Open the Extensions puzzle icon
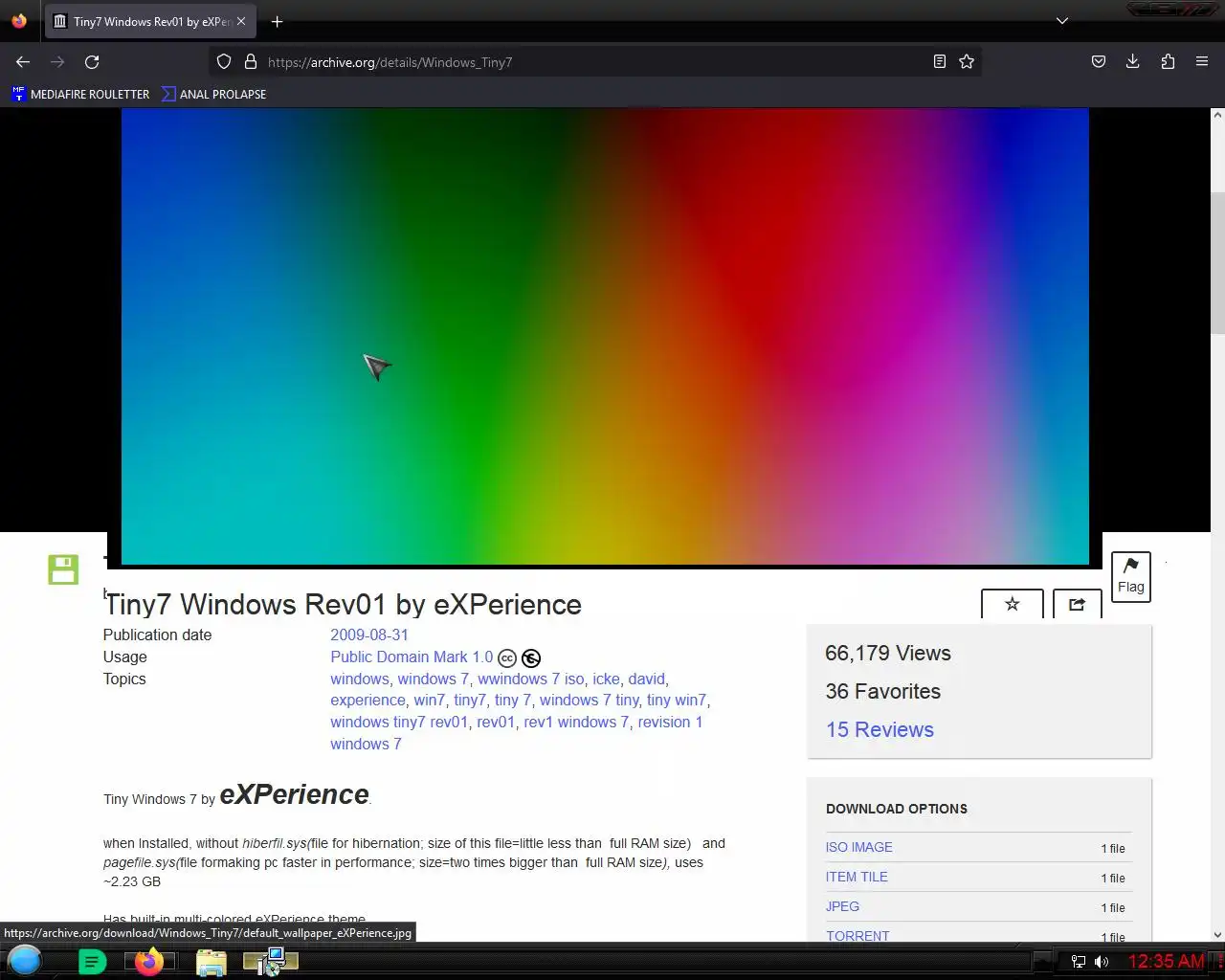 coord(1168,61)
